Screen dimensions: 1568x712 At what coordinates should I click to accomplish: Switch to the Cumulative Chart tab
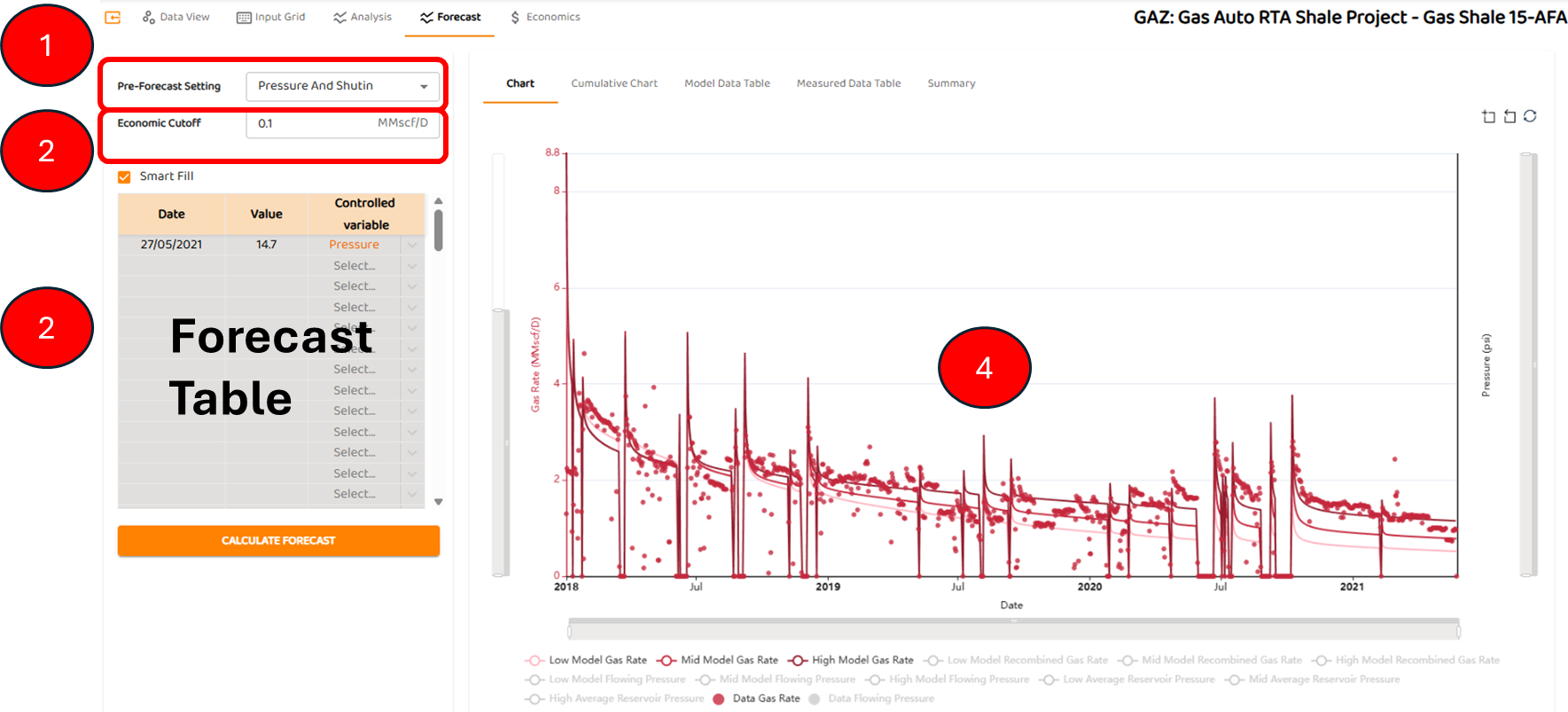[x=614, y=83]
